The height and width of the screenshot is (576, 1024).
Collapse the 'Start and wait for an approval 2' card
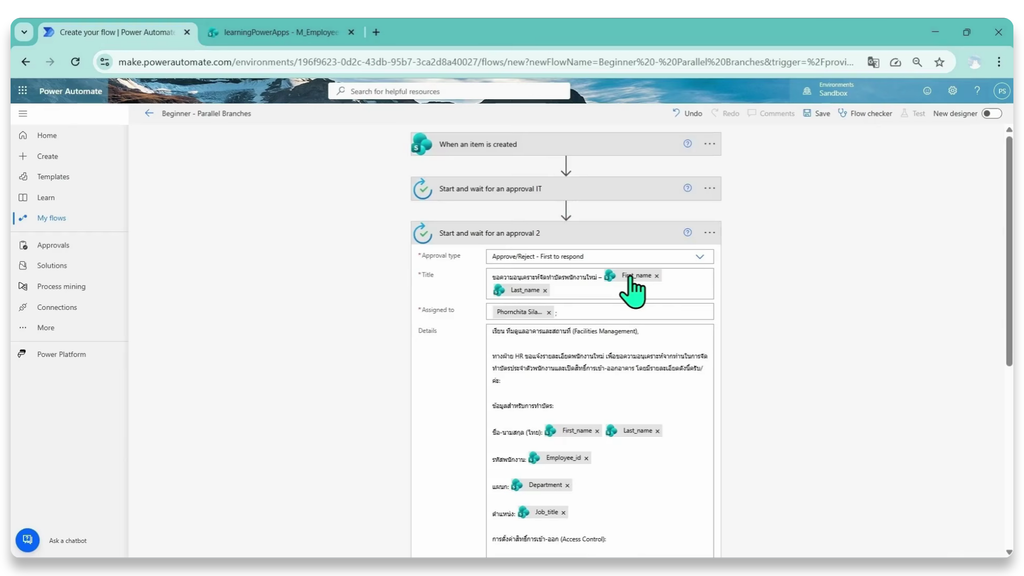coord(566,233)
